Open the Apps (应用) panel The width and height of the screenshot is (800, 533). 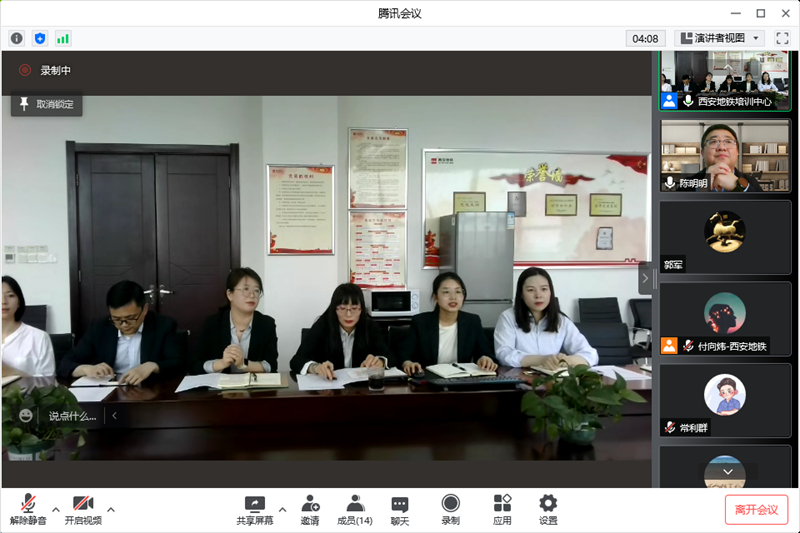click(502, 510)
